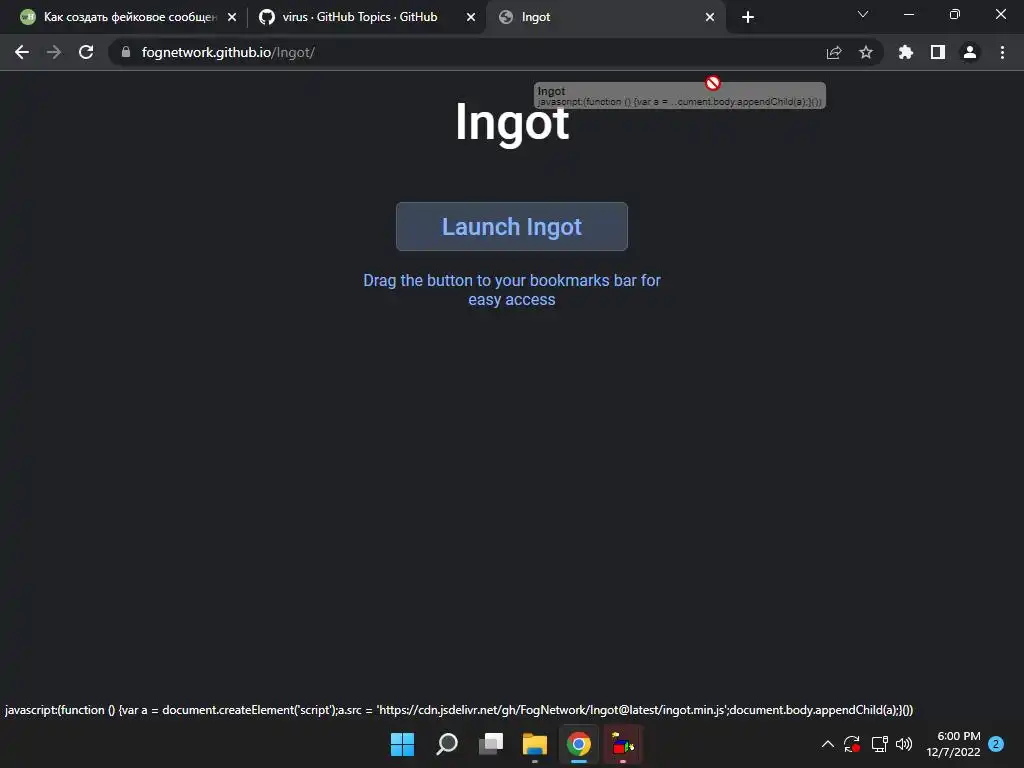This screenshot has width=1024, height=768.
Task: Minimize the Chrome window
Action: click(x=909, y=14)
